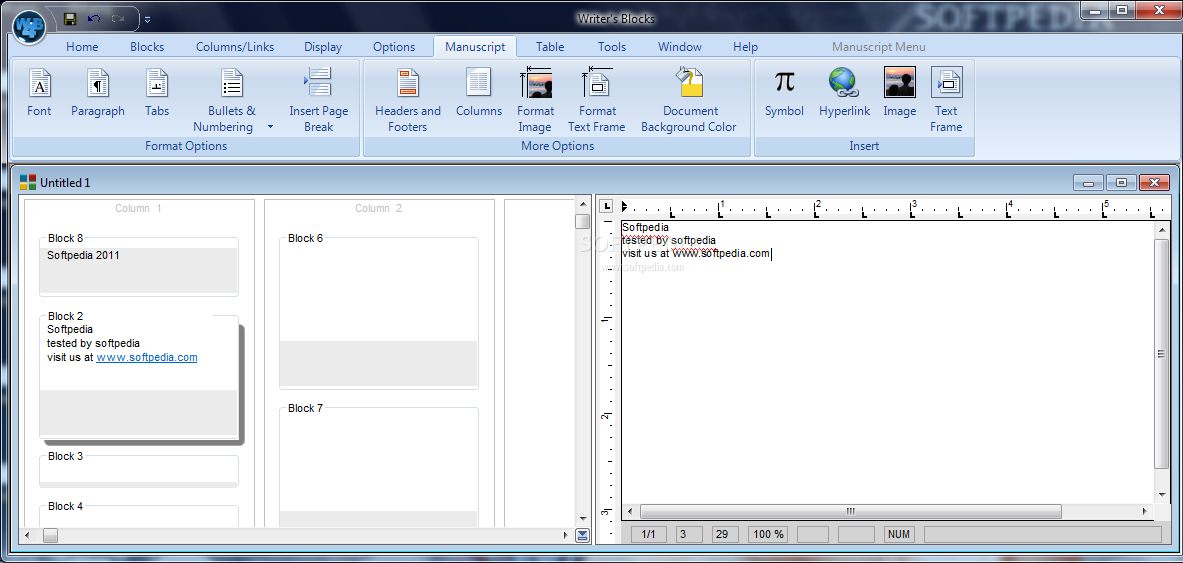Switch to the Blocks tab
The height and width of the screenshot is (563, 1183).
[x=147, y=47]
